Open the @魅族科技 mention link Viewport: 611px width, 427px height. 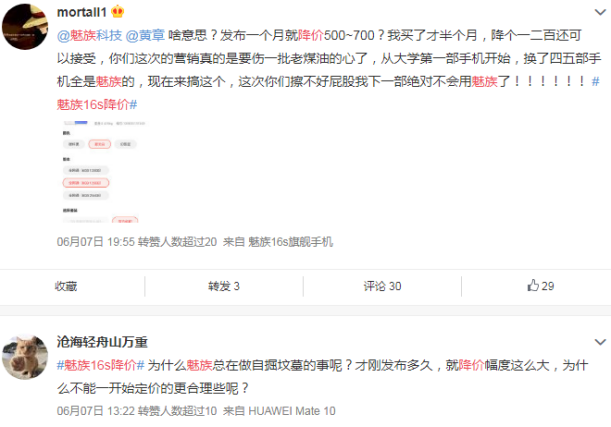point(90,35)
